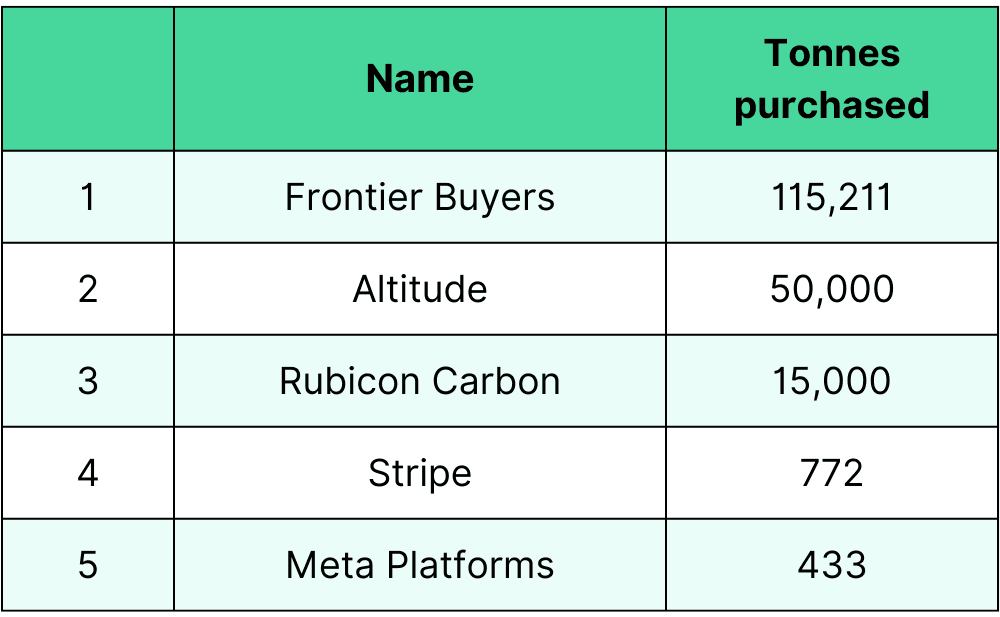Click the word purchased in the header
Screen dimensions: 1000x617
click(x=832, y=106)
